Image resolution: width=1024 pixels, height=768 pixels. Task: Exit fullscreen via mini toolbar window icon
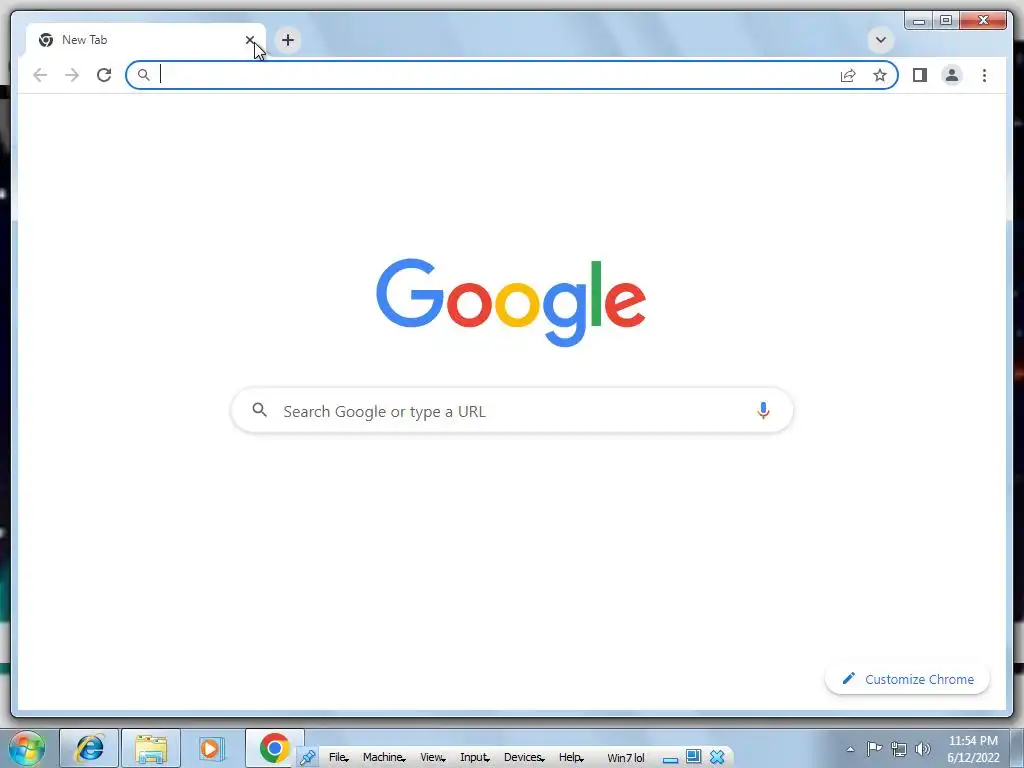click(x=694, y=757)
